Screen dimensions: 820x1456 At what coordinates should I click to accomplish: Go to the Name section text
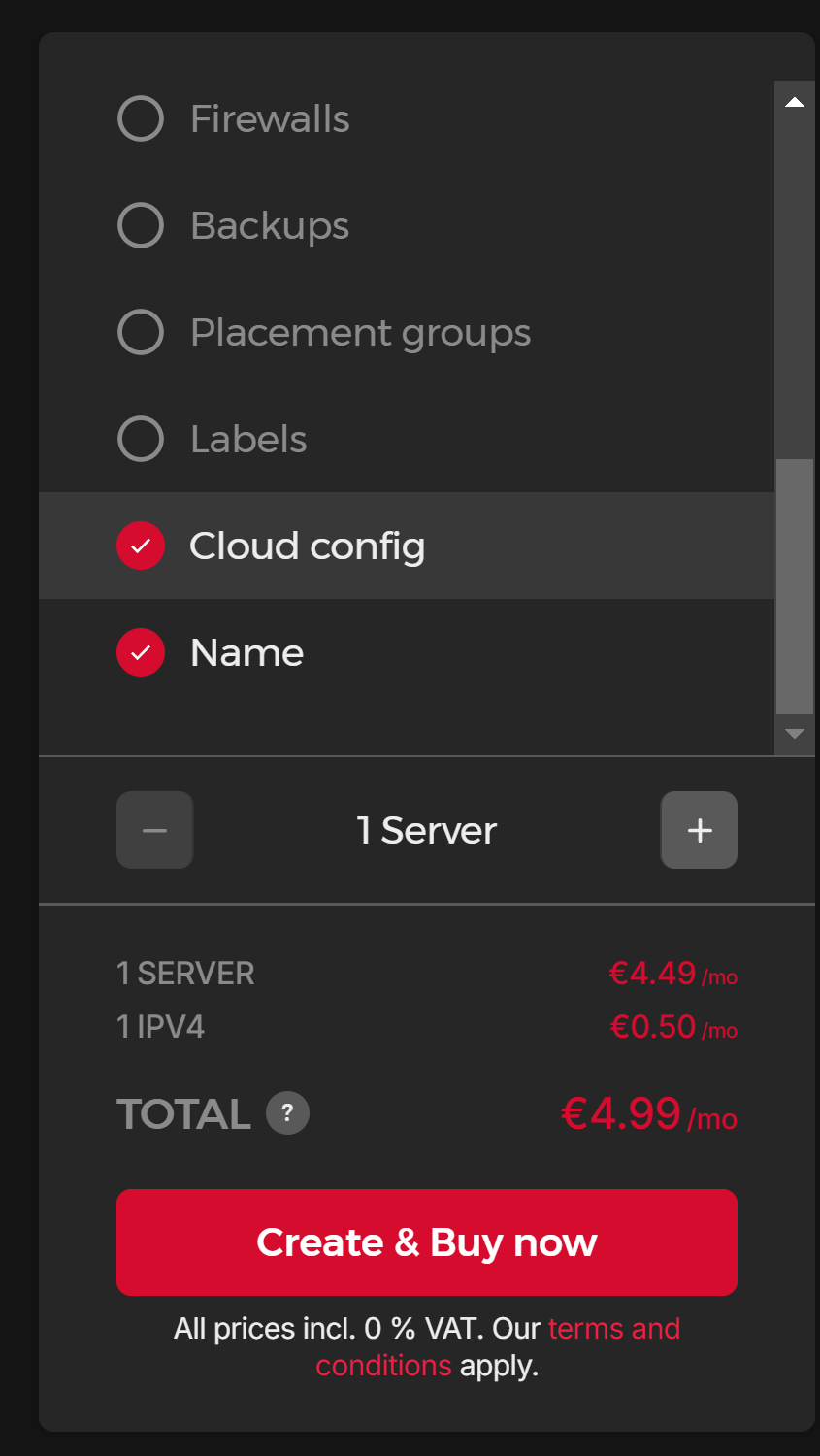coord(247,652)
